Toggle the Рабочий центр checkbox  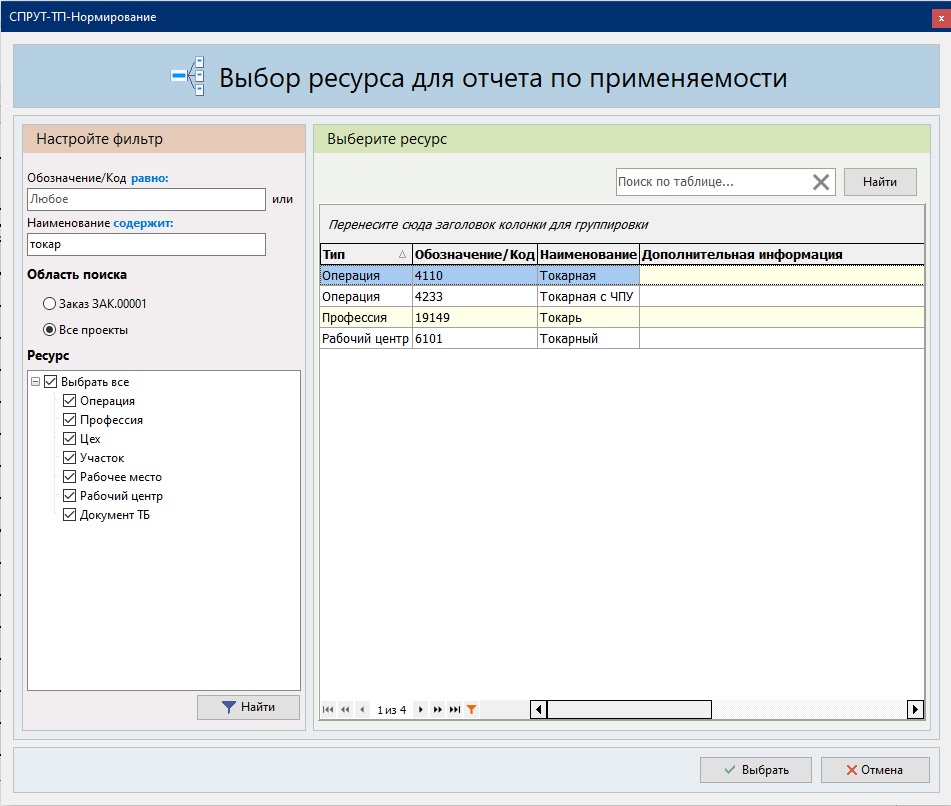click(x=70, y=496)
